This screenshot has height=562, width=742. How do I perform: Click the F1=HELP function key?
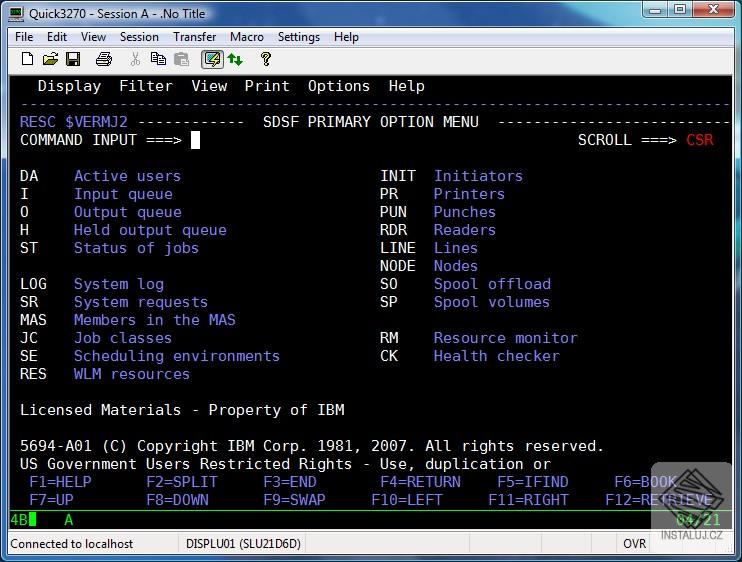click(x=60, y=482)
